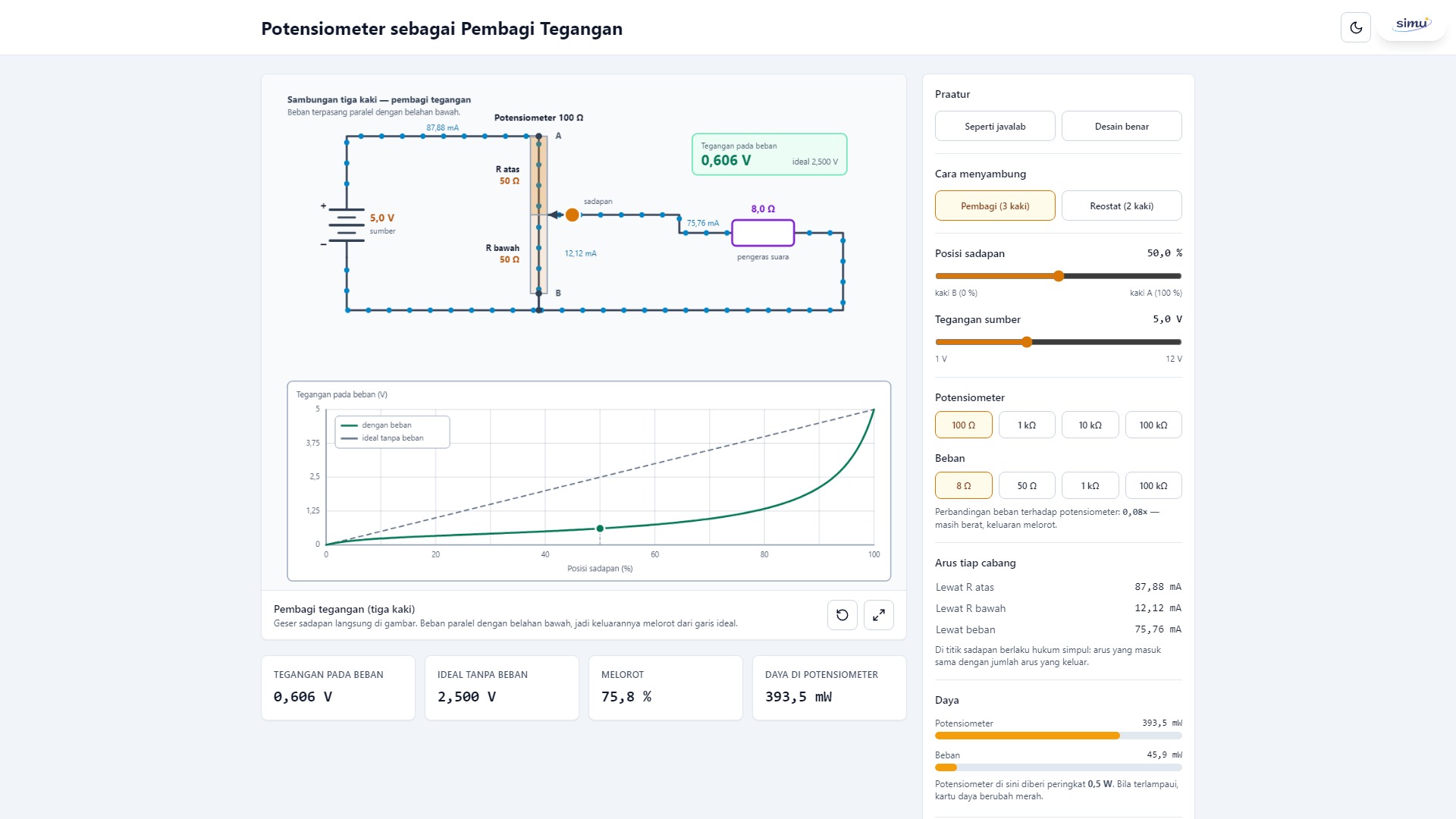
Task: Apply the 'Seperti javalab' preset
Action: (x=995, y=126)
